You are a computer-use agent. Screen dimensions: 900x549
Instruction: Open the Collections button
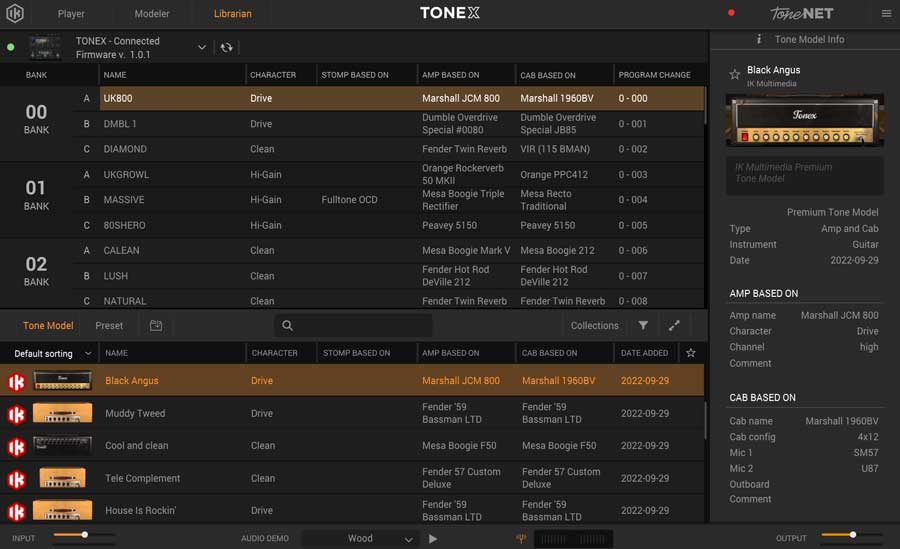point(595,326)
